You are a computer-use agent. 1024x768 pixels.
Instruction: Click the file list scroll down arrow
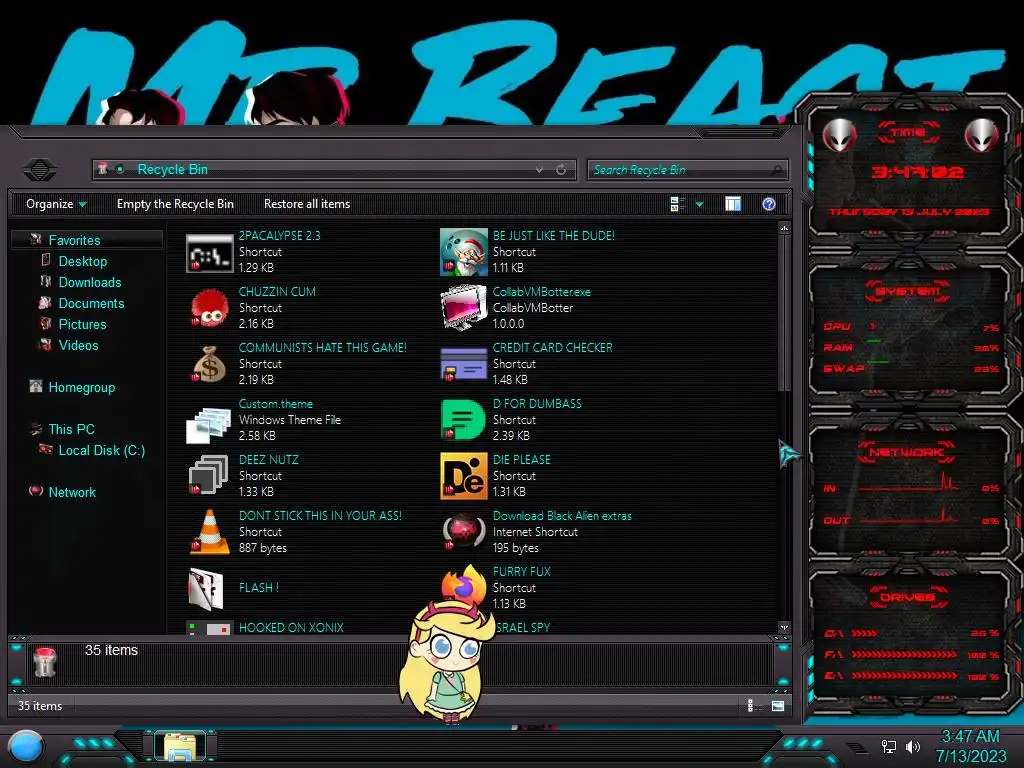(x=784, y=628)
